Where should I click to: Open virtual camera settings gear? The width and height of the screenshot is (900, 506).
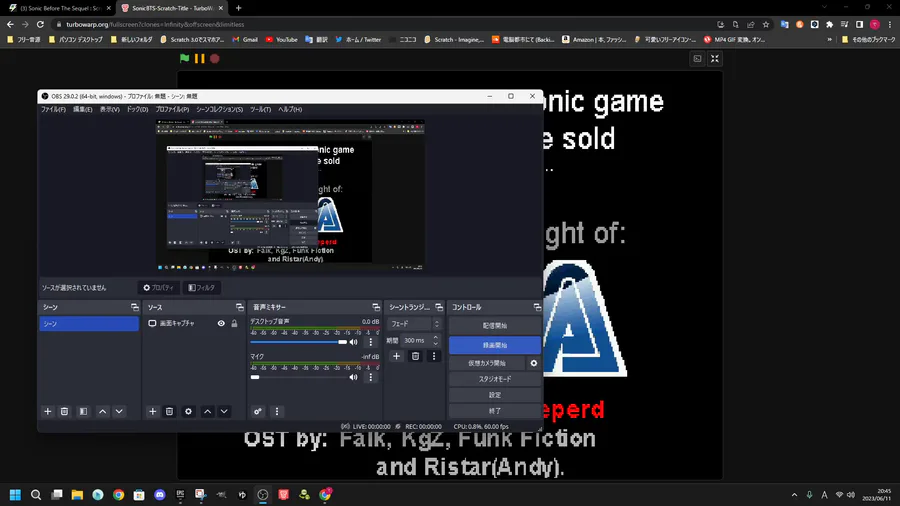pos(534,363)
